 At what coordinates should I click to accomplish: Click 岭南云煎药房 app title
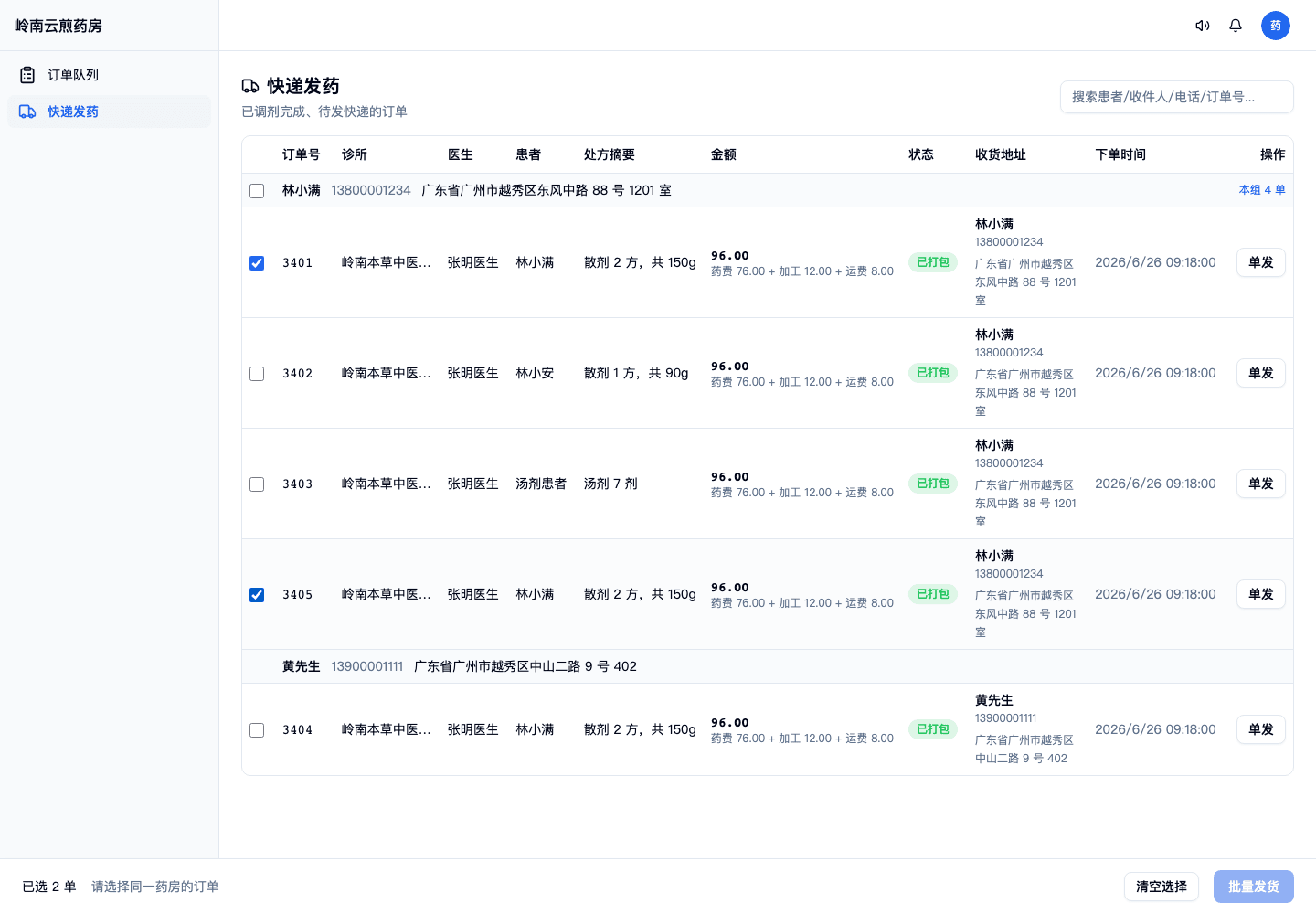coord(58,26)
